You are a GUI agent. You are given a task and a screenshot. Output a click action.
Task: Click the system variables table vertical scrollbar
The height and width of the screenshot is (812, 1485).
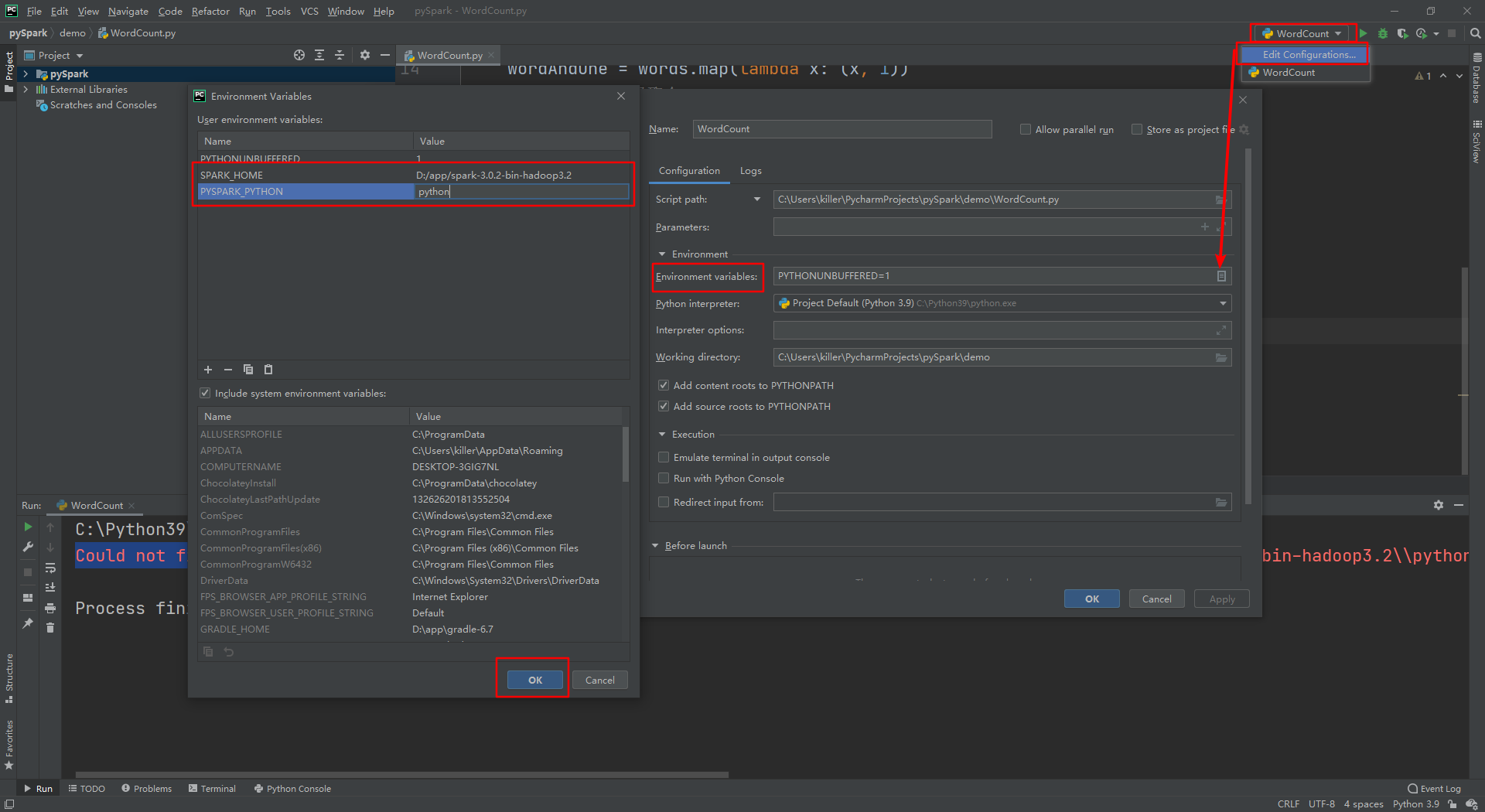[625, 455]
